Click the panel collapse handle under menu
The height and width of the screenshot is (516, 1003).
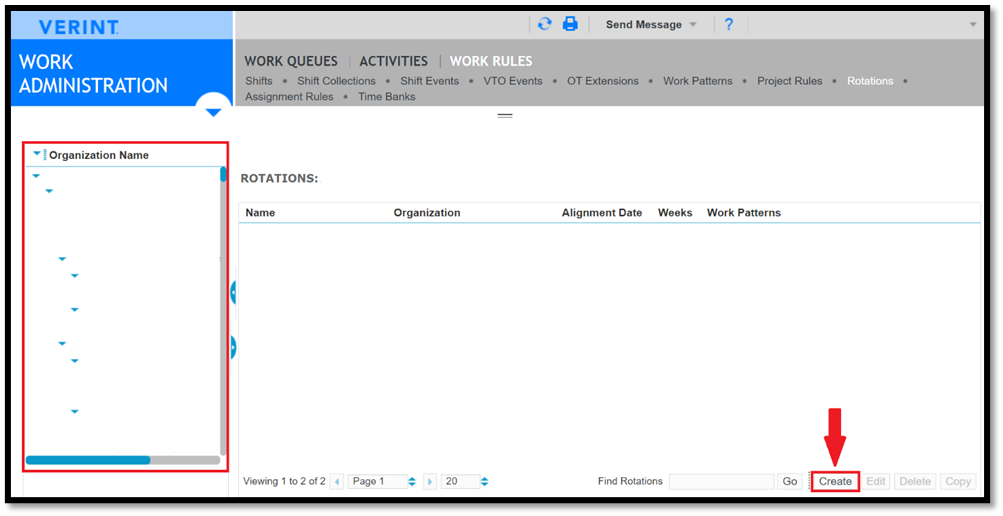[505, 116]
